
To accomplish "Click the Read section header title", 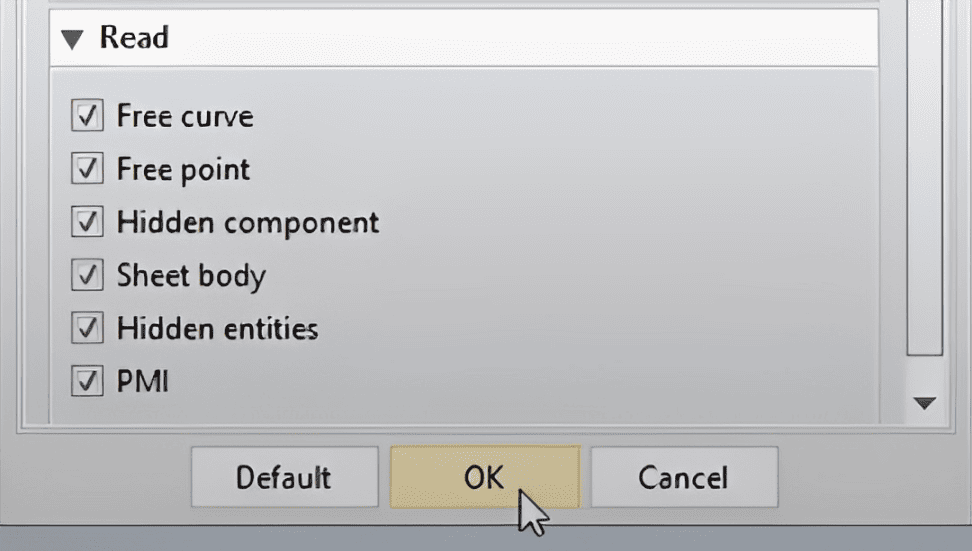I will (x=134, y=39).
